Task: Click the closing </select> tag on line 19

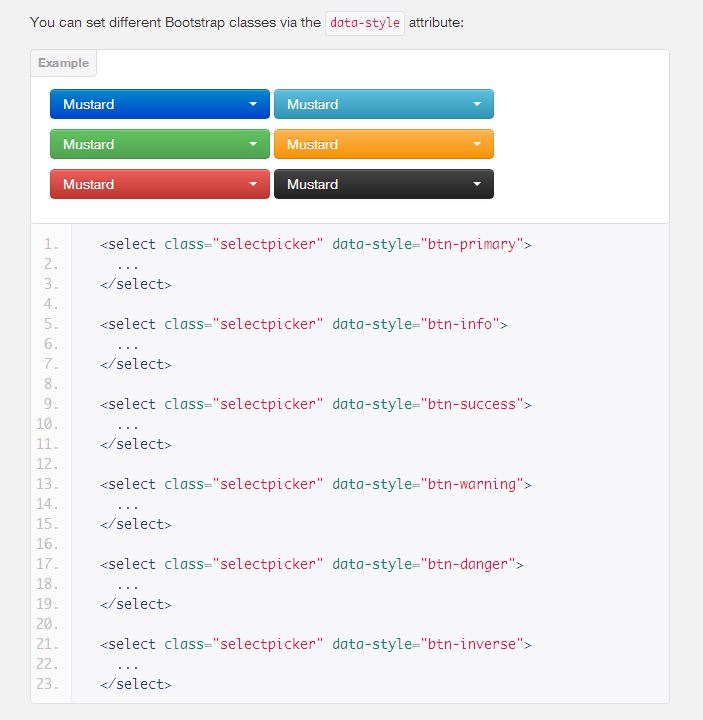Action: (x=136, y=604)
